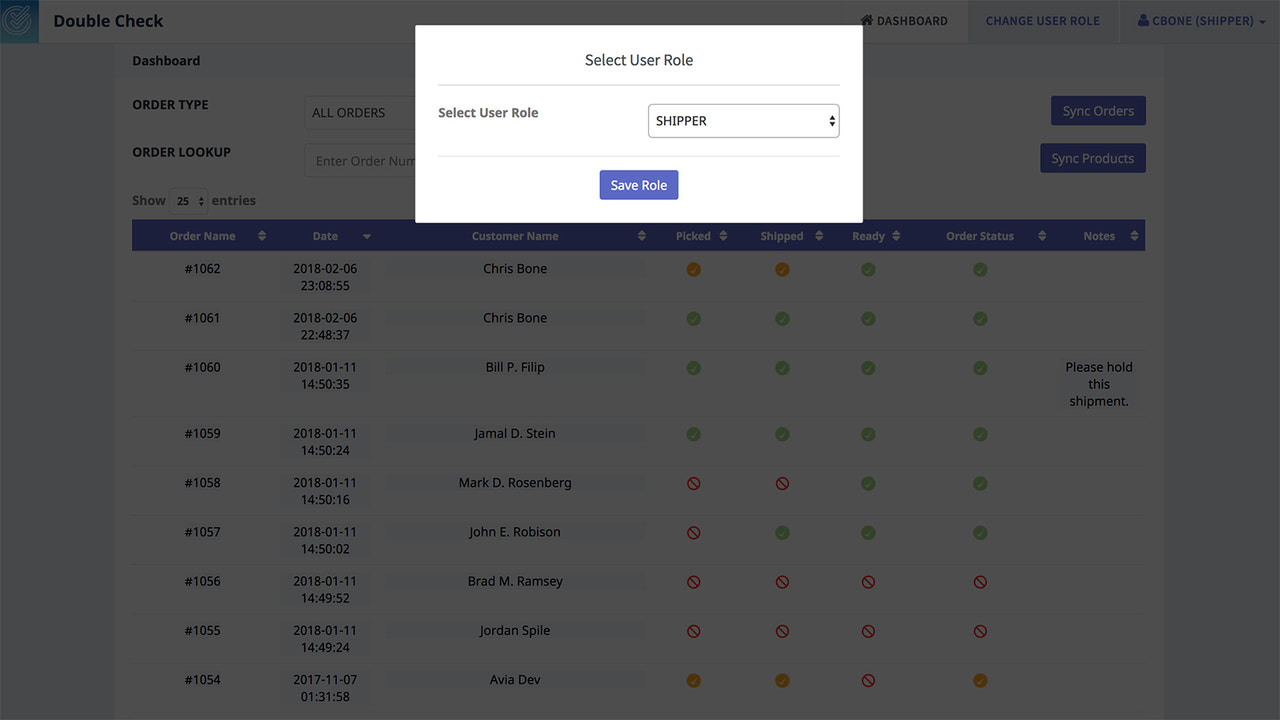Click the red Shipped icon for order #1056
Screen dimensions: 1280x720
click(x=781, y=581)
